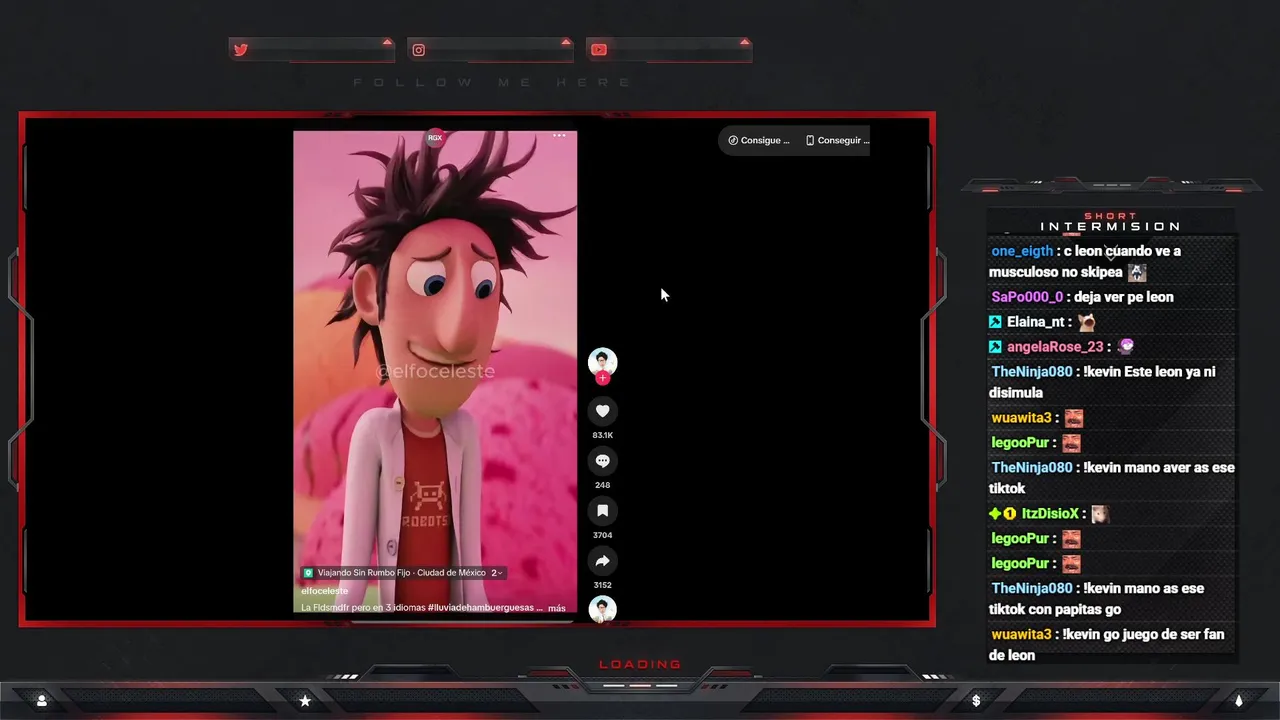Screen dimensions: 1280x720
Task: Click TheNinja080 in 'mano aver as ese' message
Action: [x=1031, y=468]
